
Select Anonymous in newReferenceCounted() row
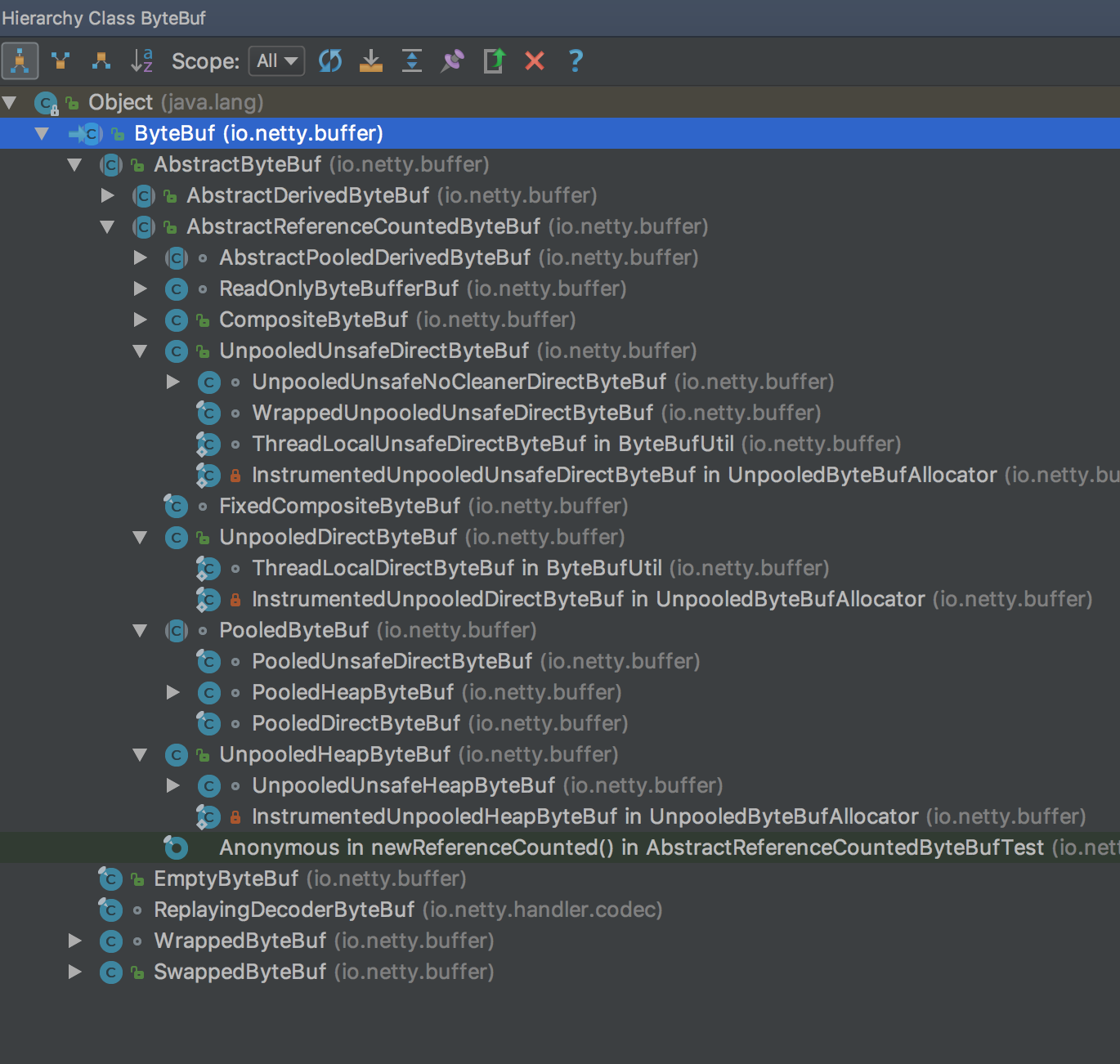point(560,847)
